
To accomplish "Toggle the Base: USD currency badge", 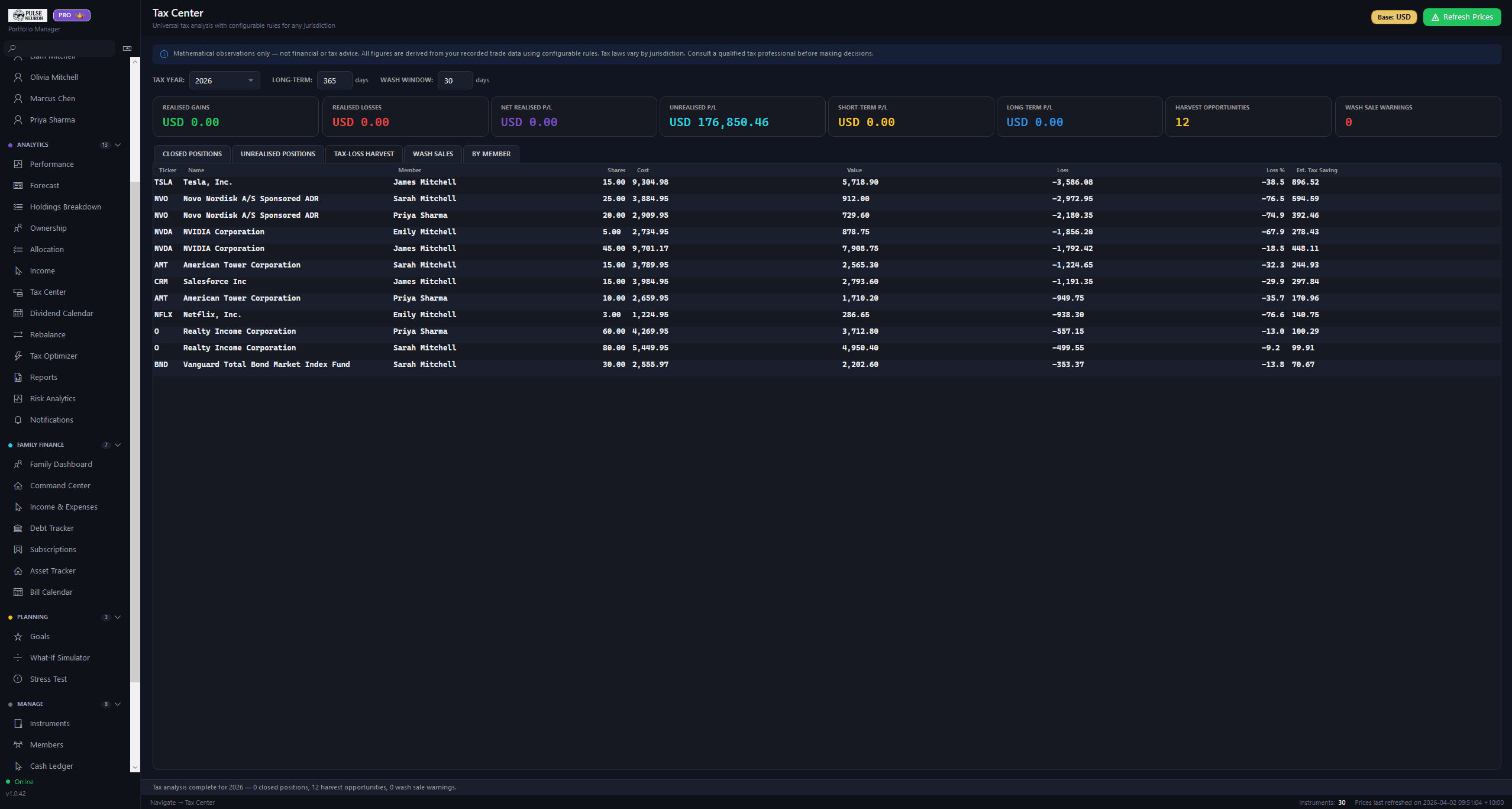I will click(1393, 17).
